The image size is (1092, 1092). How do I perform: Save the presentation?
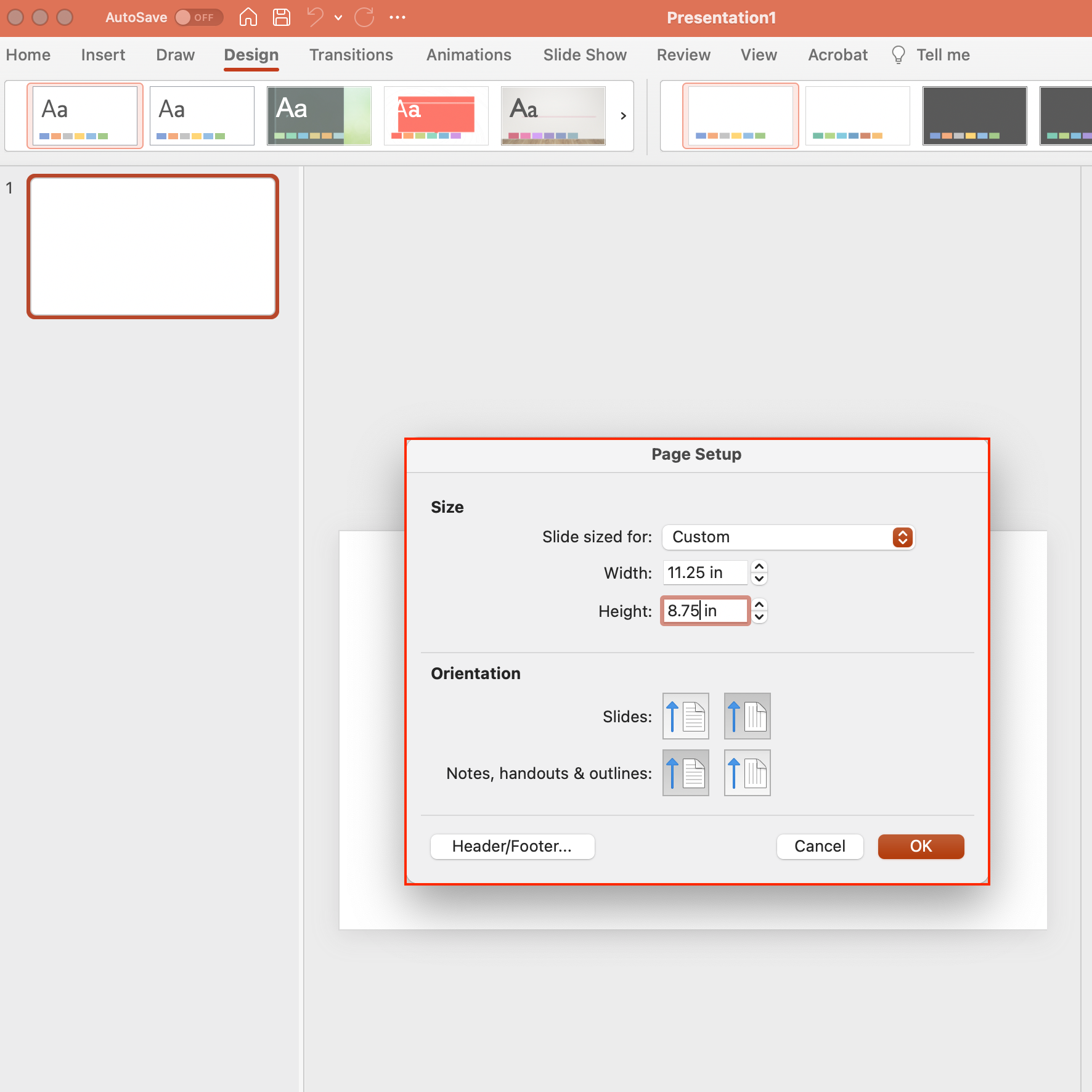[x=282, y=17]
